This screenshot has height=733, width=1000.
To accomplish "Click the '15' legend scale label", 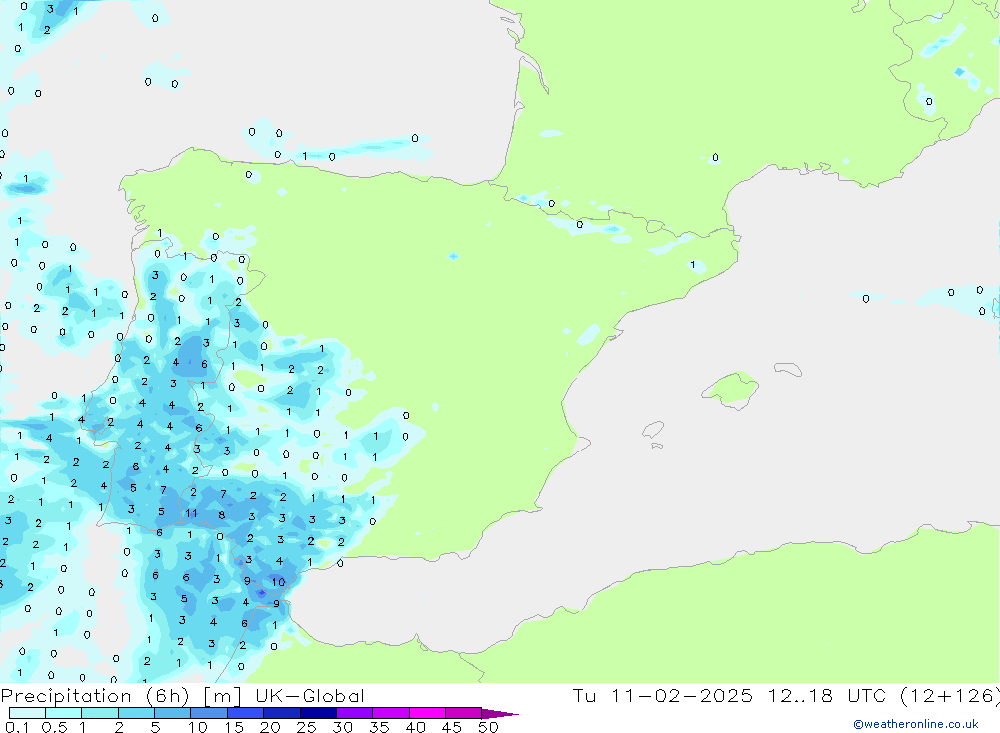I will (234, 727).
